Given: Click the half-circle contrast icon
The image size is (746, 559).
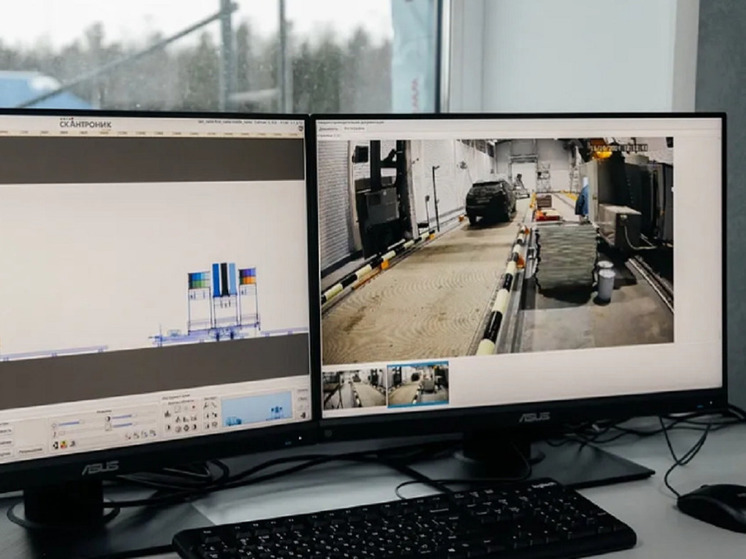Looking at the screenshot, I should pos(108,418).
